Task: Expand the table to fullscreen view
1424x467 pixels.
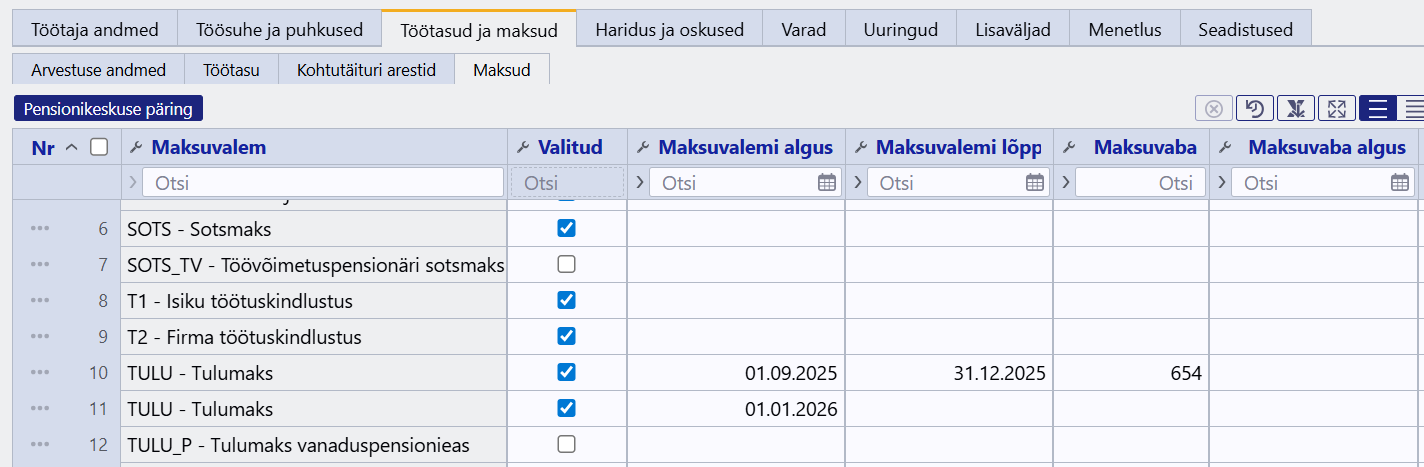Action: pyautogui.click(x=1336, y=108)
